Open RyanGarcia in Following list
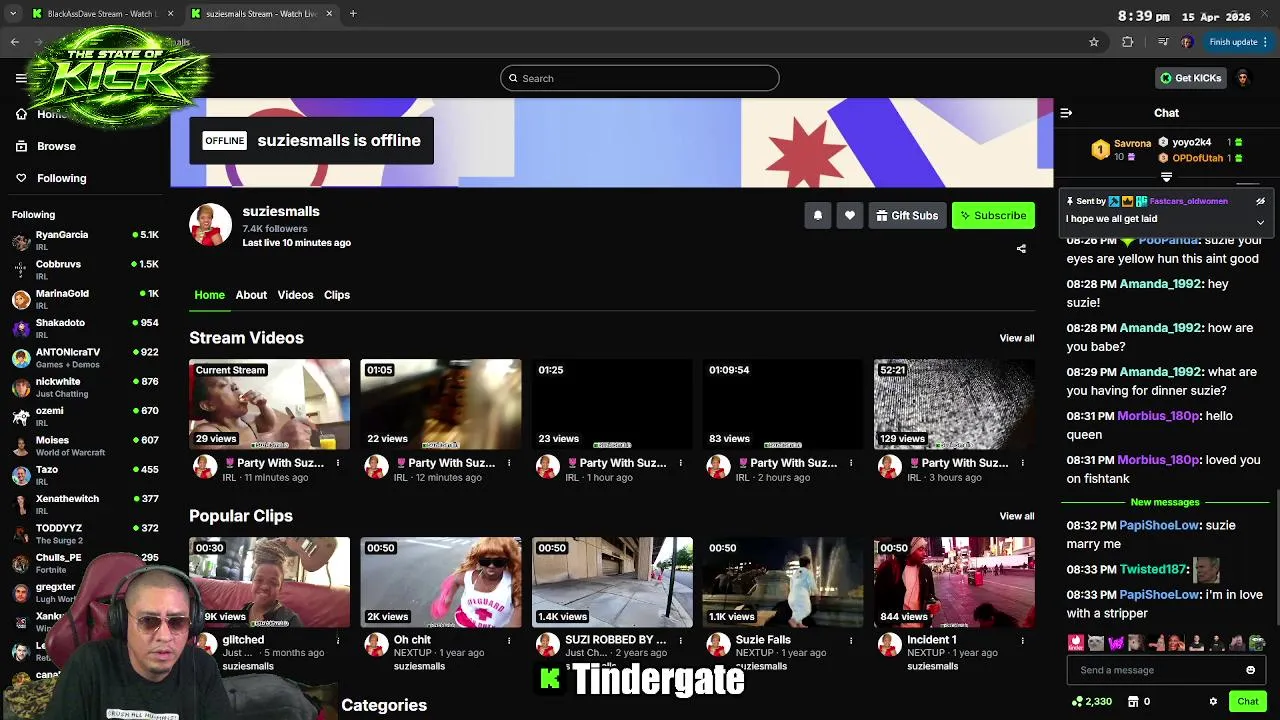The image size is (1280, 720). [x=85, y=240]
